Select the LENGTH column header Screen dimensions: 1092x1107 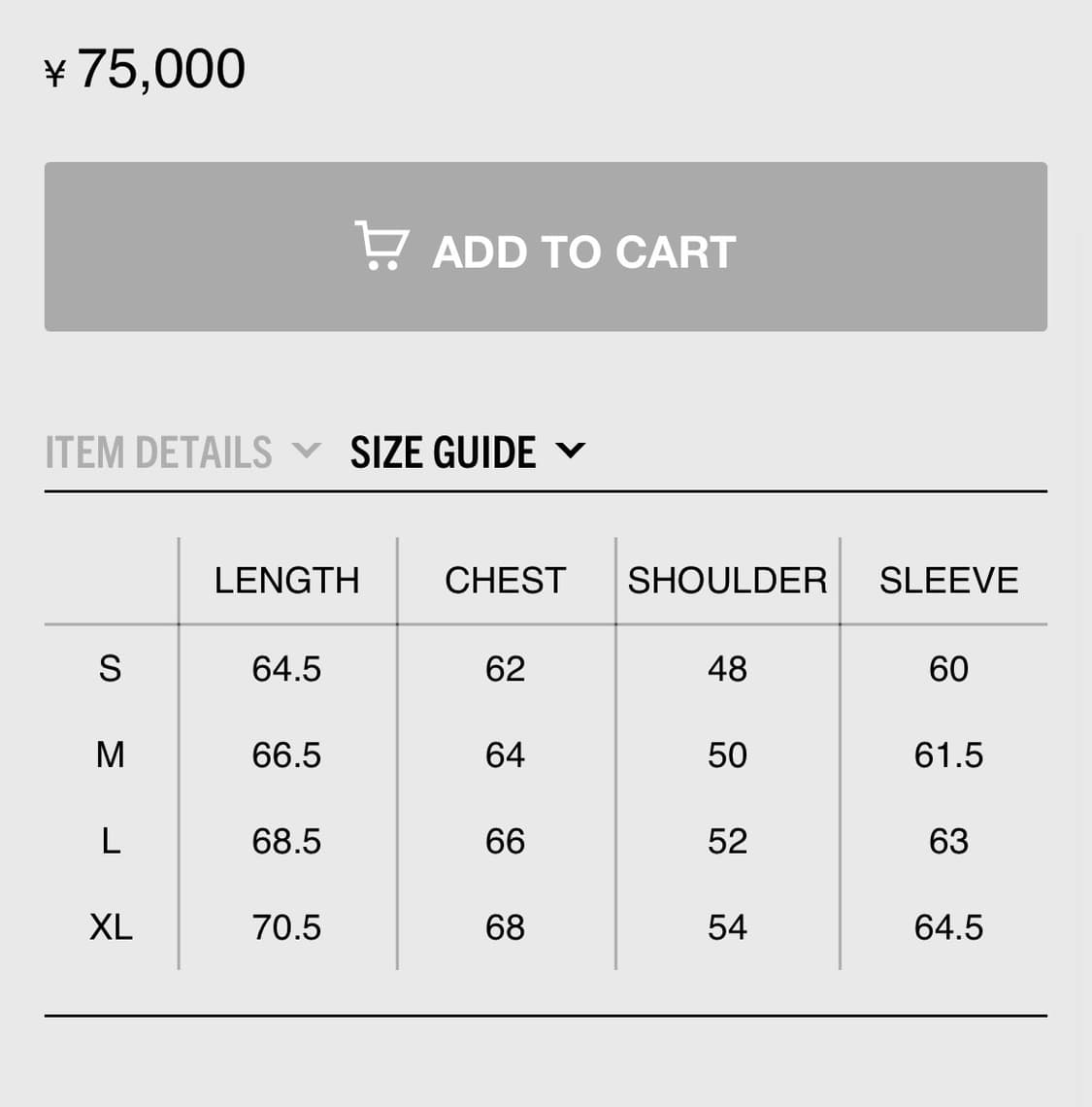pyautogui.click(x=286, y=581)
